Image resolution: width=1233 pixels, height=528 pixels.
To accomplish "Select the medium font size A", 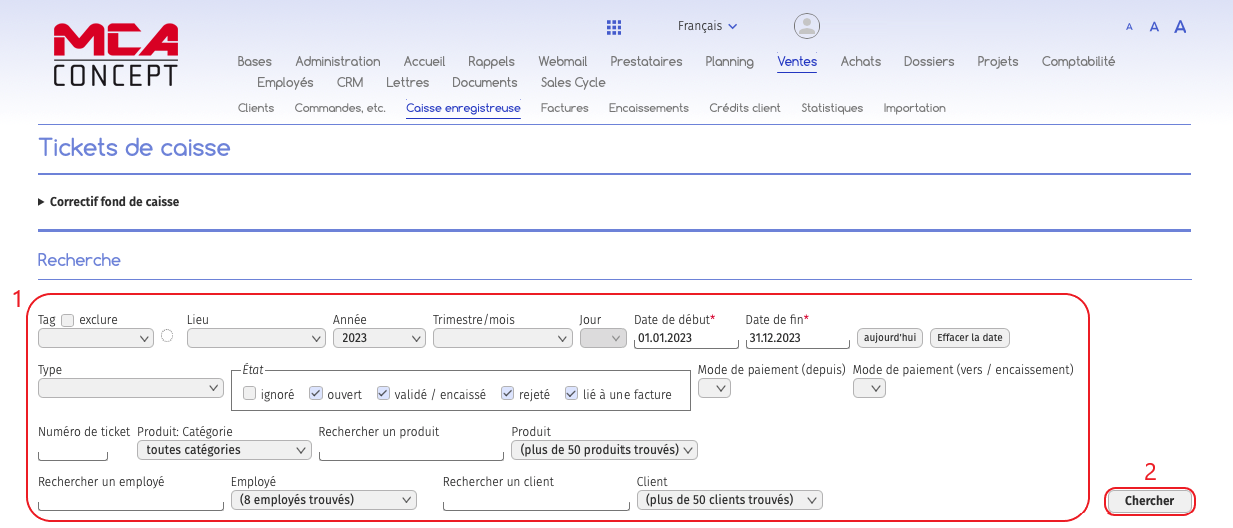I will tap(1154, 27).
